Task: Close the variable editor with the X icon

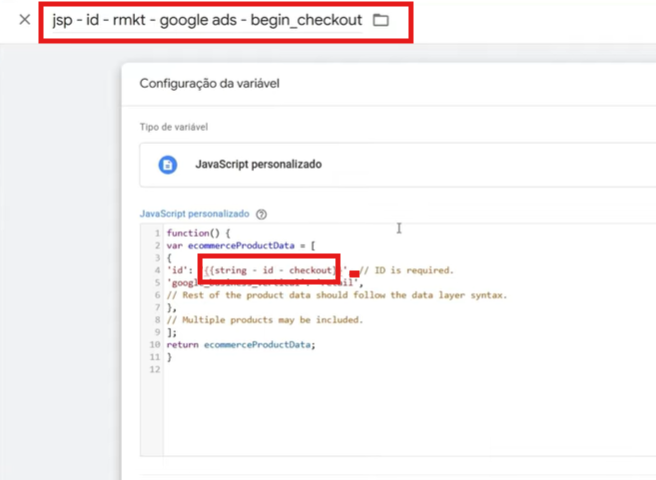Action: (25, 19)
